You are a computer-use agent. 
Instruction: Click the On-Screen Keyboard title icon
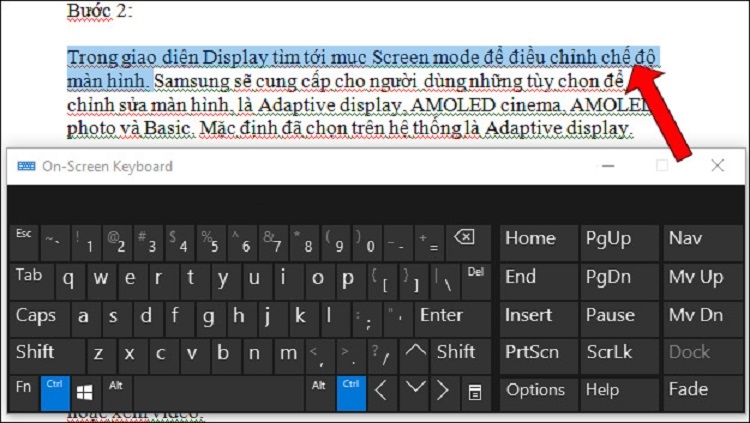point(26,166)
